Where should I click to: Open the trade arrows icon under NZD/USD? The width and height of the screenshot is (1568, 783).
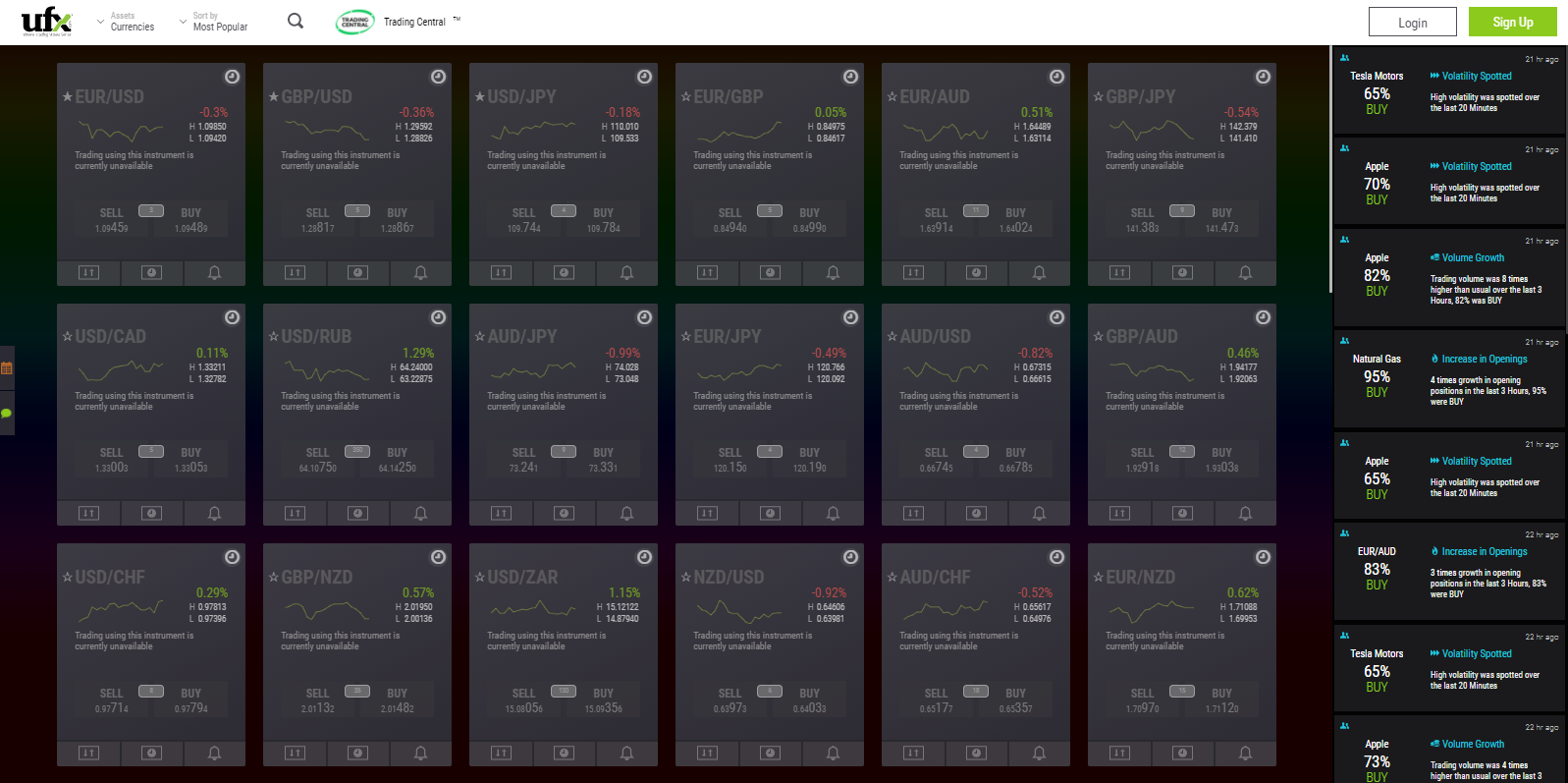pos(707,753)
